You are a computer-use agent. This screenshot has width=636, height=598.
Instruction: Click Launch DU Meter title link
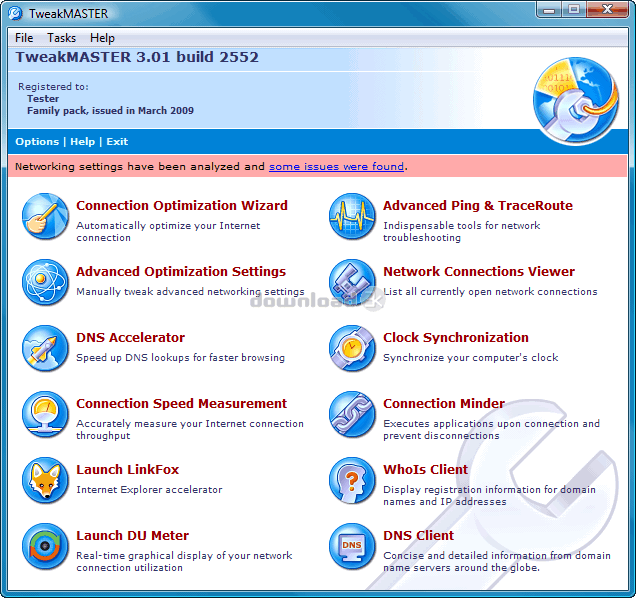[x=133, y=536]
